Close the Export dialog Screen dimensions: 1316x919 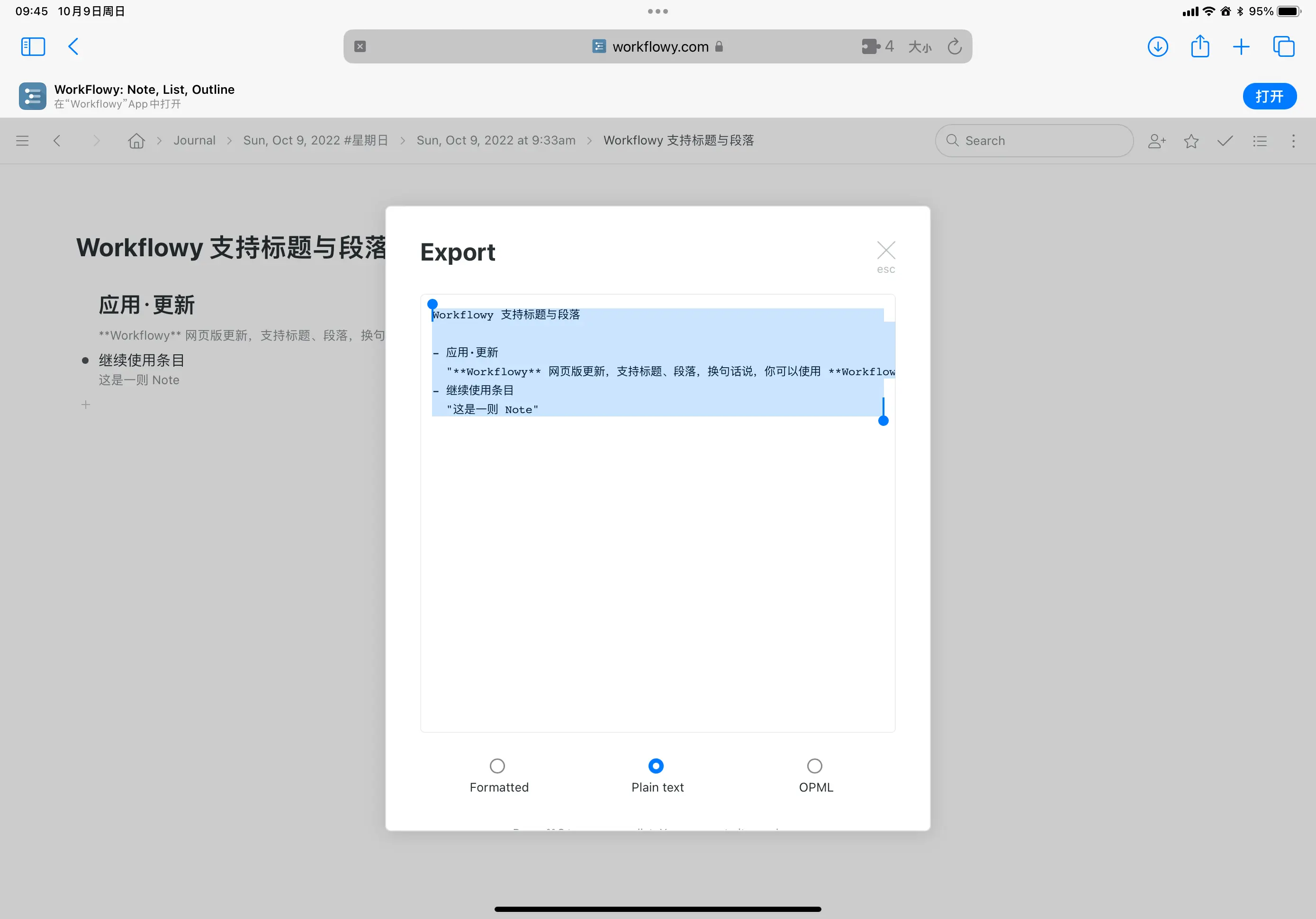(885, 251)
